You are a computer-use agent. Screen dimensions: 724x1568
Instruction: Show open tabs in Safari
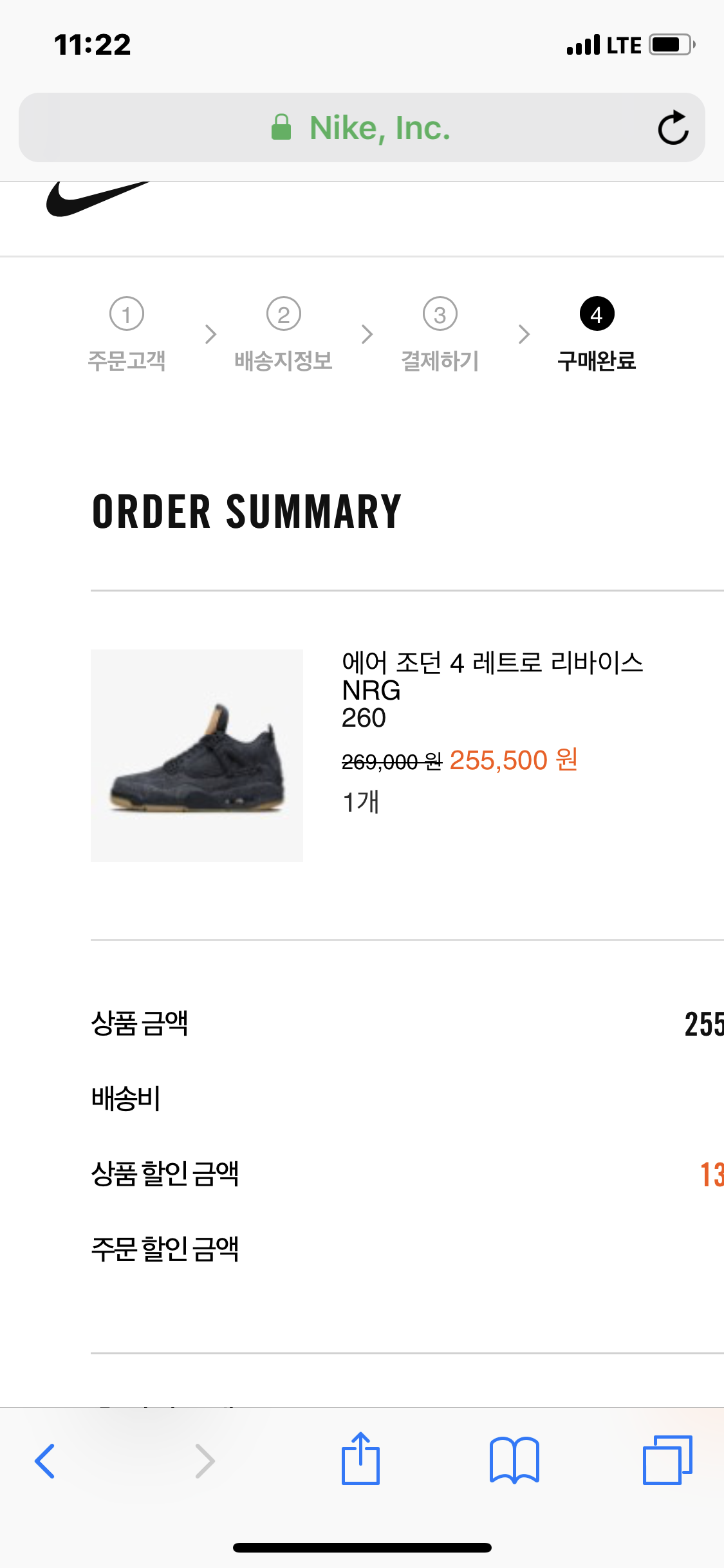pyautogui.click(x=667, y=1459)
